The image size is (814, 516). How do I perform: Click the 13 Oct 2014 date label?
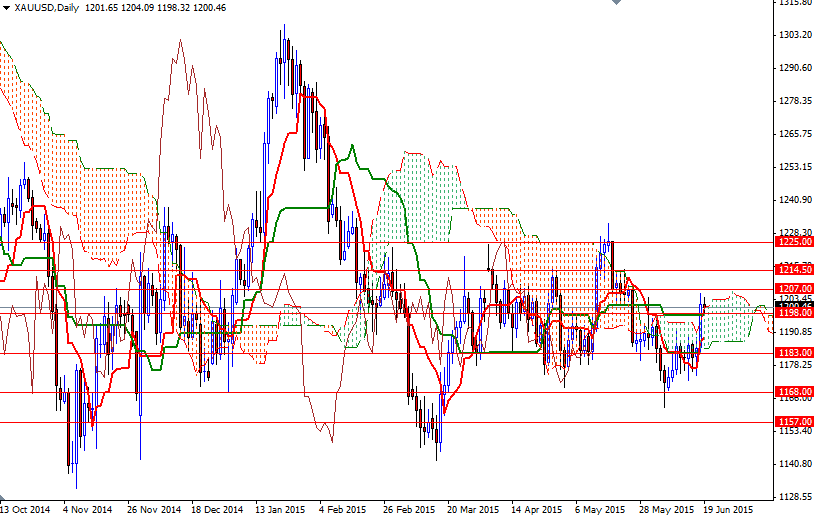point(26,509)
